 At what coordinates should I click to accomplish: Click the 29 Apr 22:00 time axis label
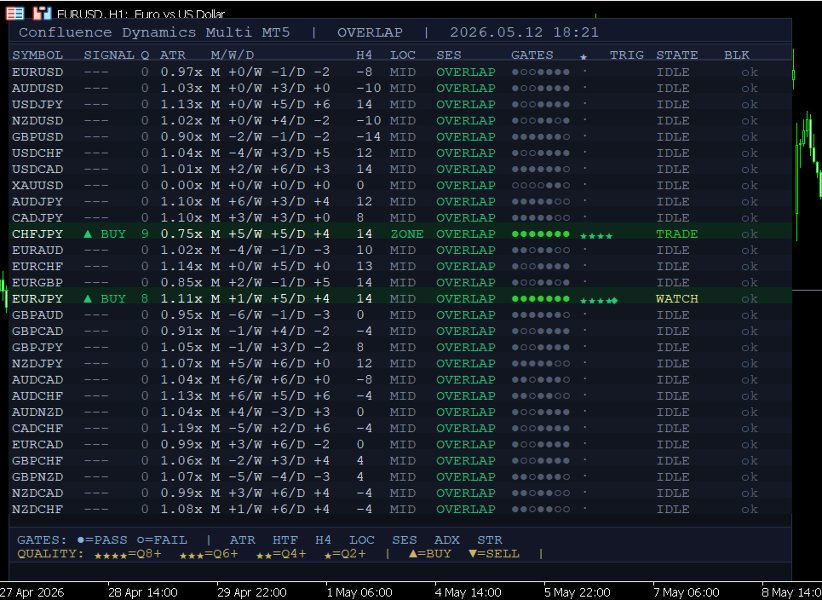[x=252, y=593]
